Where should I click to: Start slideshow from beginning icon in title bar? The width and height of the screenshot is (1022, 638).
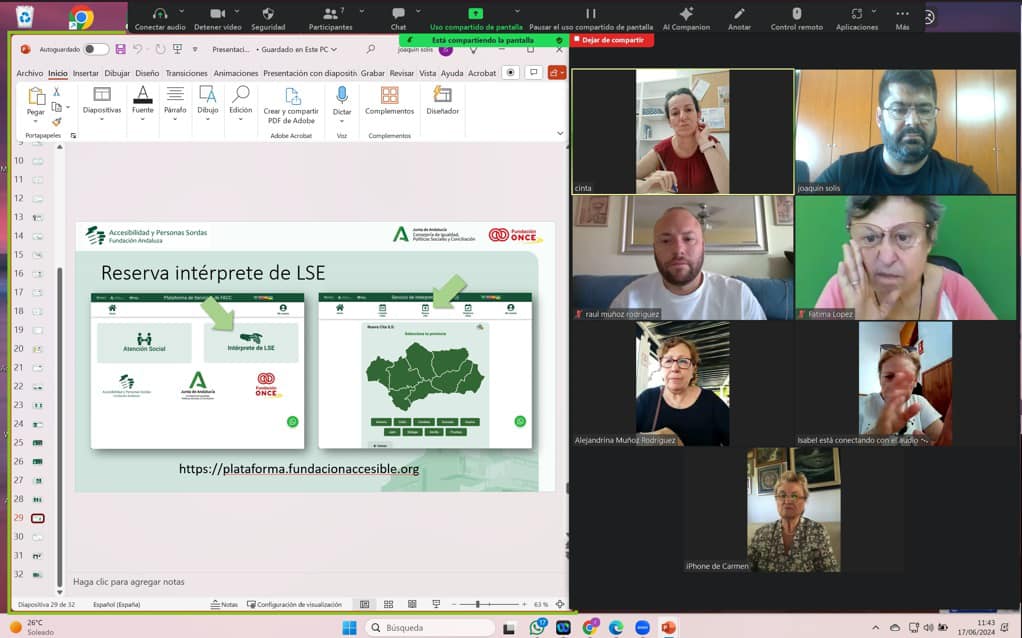tap(177, 49)
